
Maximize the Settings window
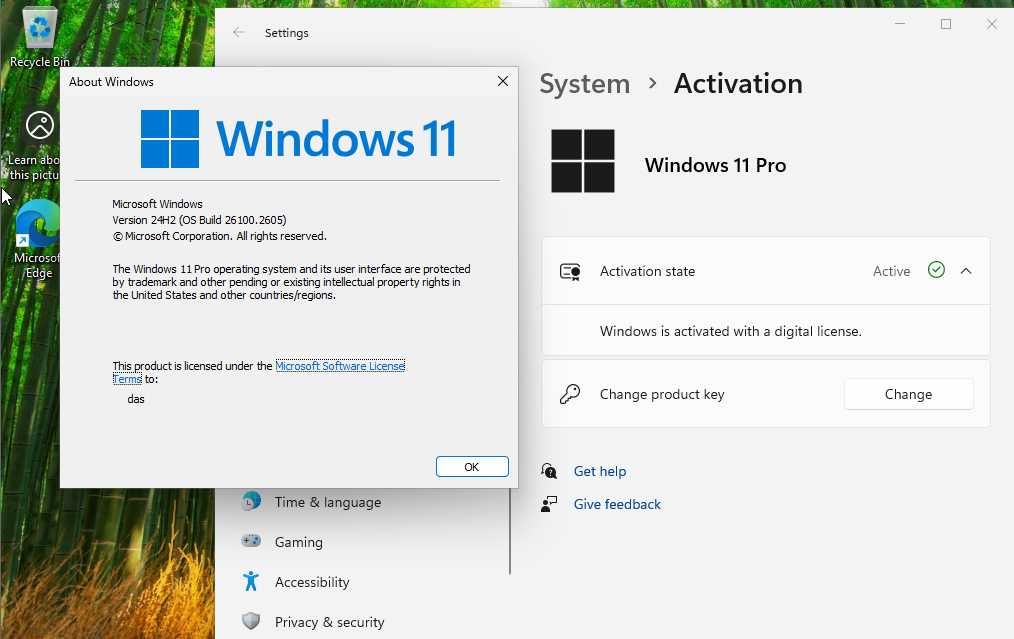(x=945, y=24)
